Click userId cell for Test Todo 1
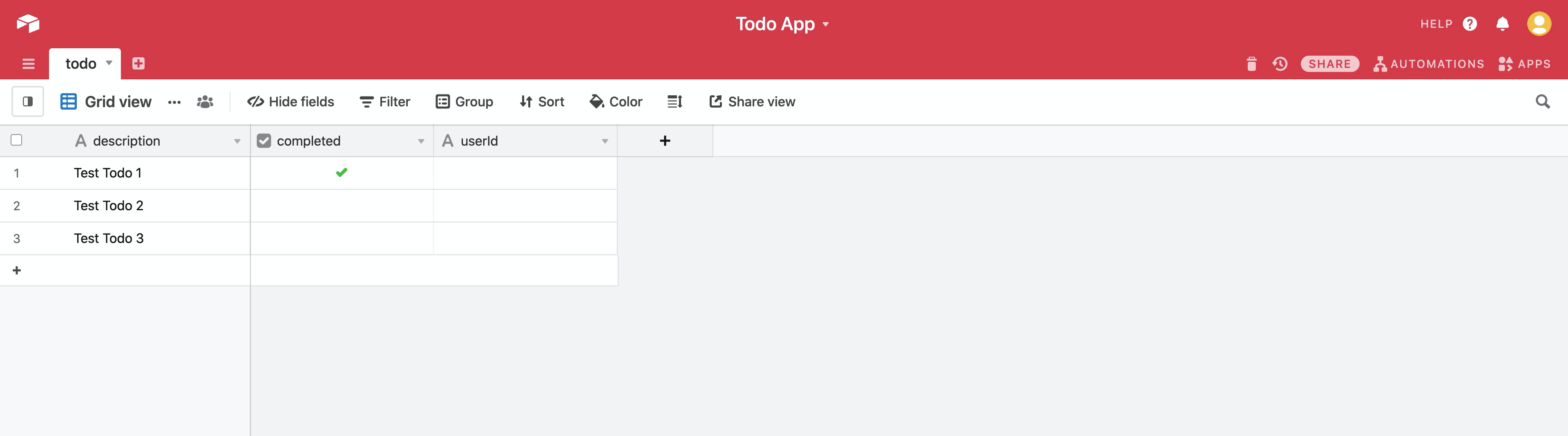The image size is (1568, 436). click(525, 173)
